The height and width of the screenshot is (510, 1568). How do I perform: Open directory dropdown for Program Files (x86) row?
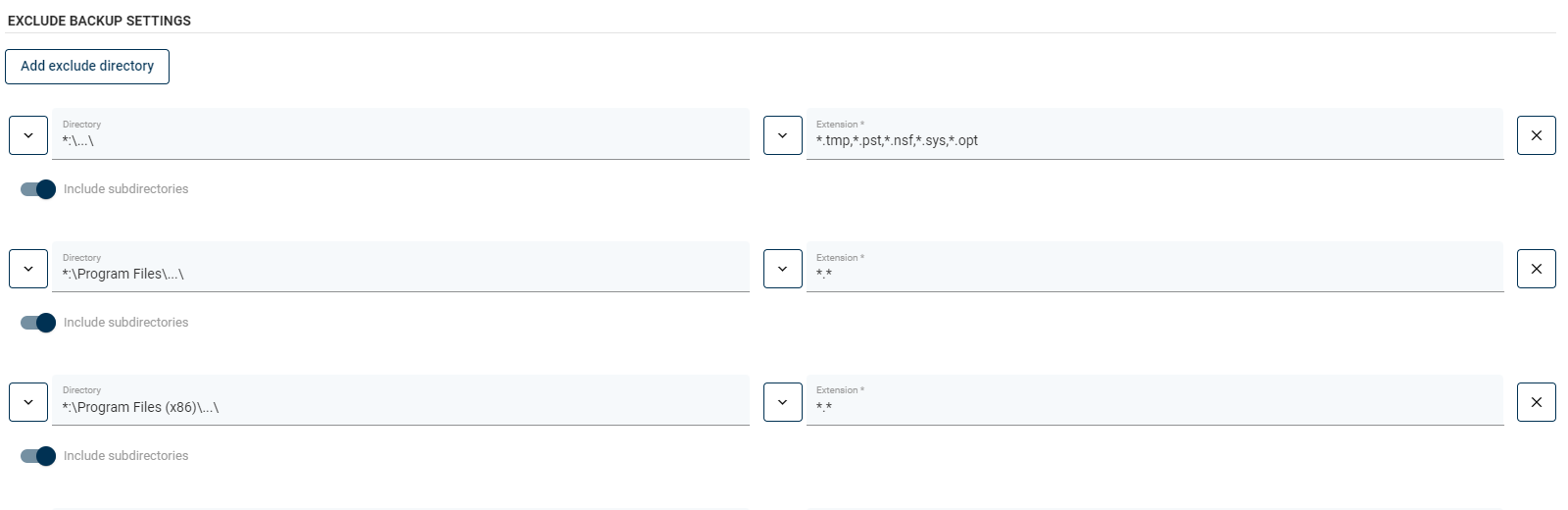click(x=28, y=402)
